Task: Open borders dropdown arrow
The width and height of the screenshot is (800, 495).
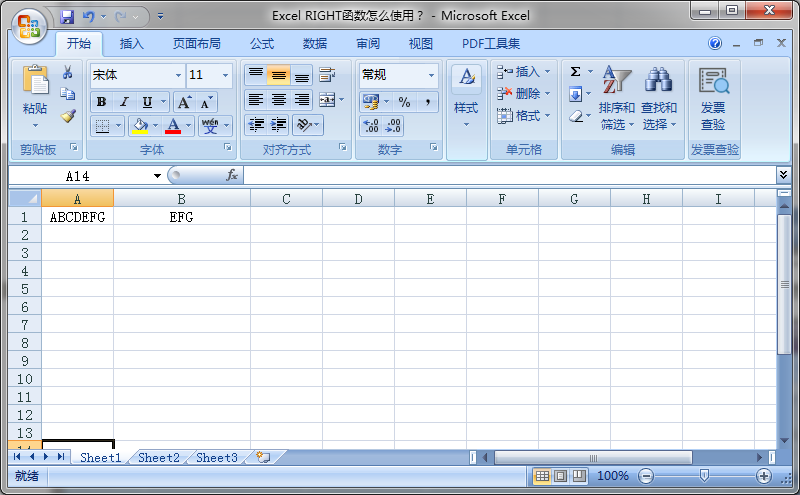Action: (x=118, y=126)
